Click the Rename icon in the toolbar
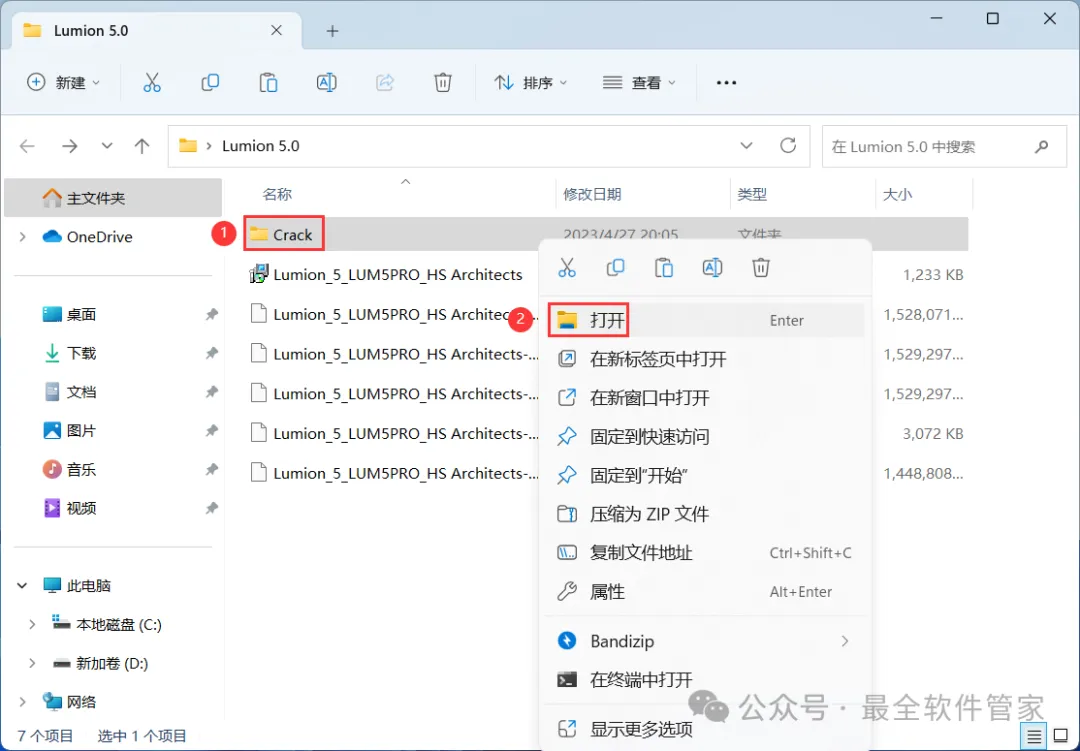The image size is (1080, 751). coord(326,83)
